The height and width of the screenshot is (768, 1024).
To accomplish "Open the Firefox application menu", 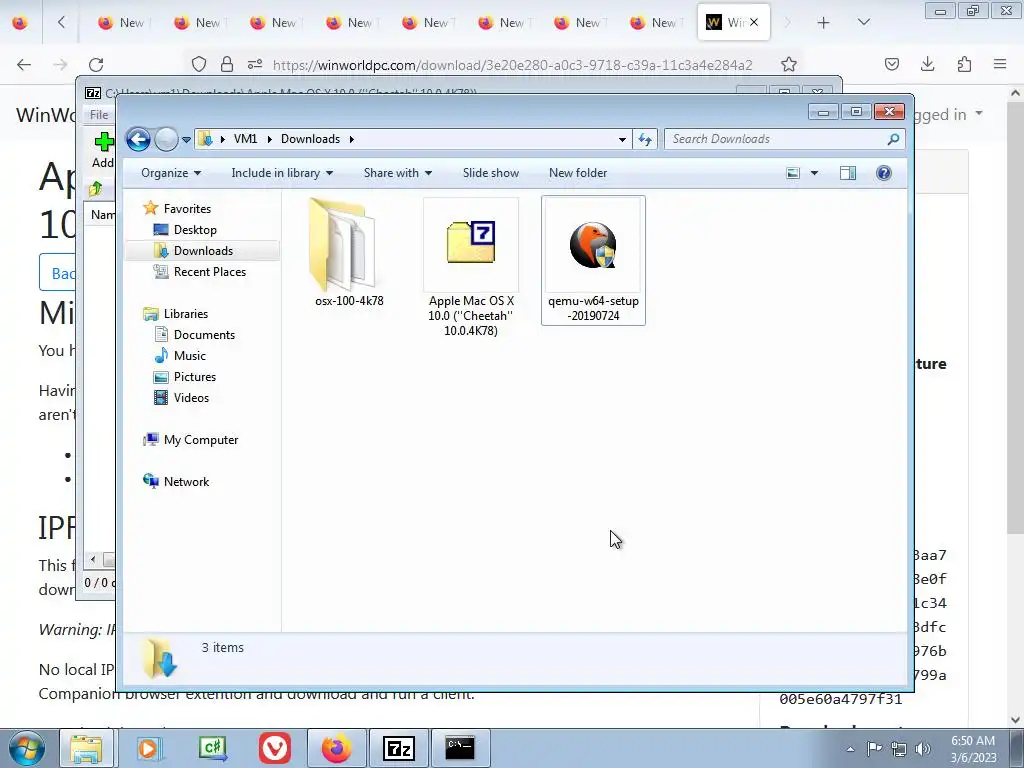I will 1000,64.
